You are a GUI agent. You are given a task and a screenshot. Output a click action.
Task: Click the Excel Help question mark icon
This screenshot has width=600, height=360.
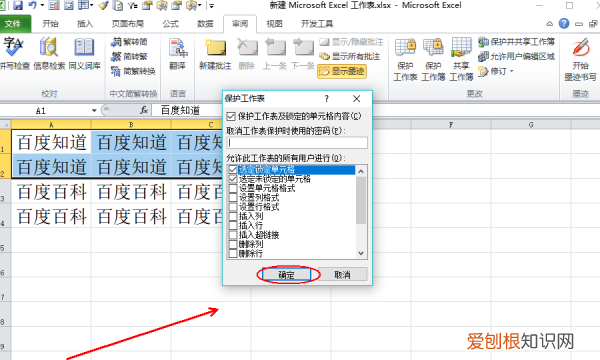click(x=564, y=24)
